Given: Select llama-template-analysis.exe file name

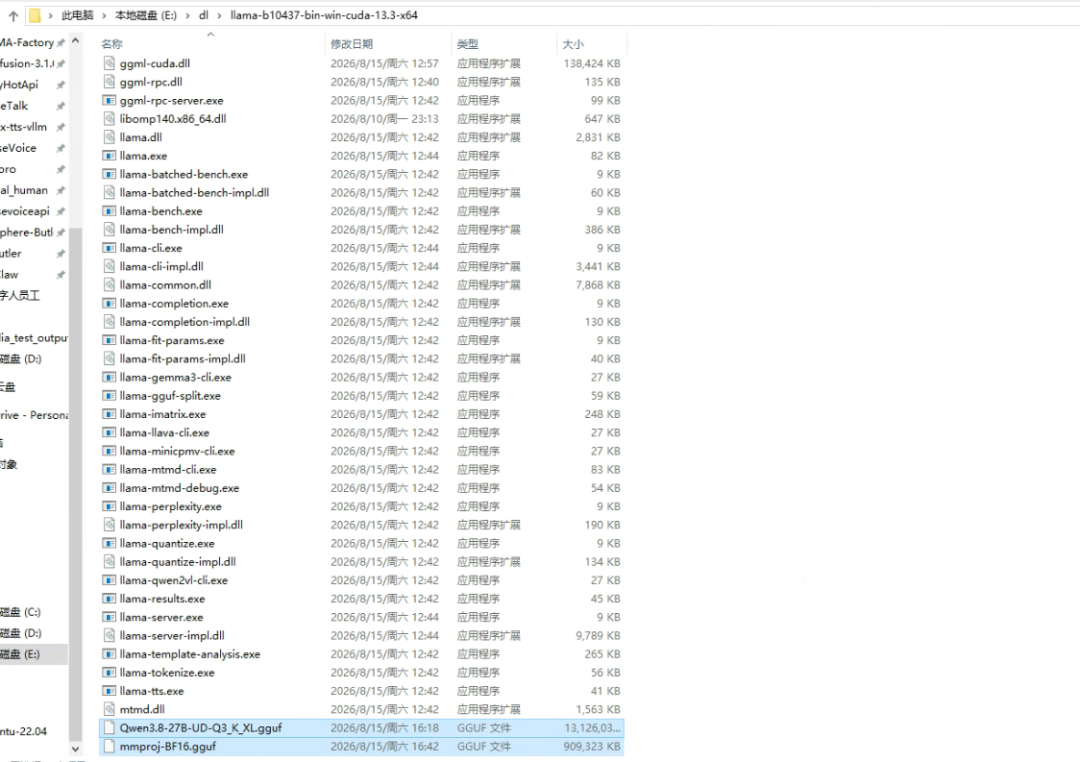Looking at the screenshot, I should [190, 654].
